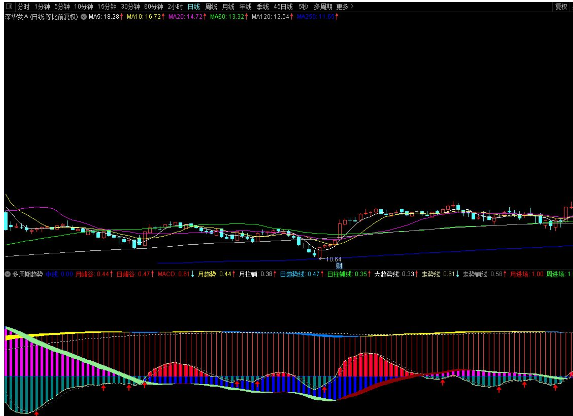Click the small square icon before 分时
The width and height of the screenshot is (573, 416).
9,7
